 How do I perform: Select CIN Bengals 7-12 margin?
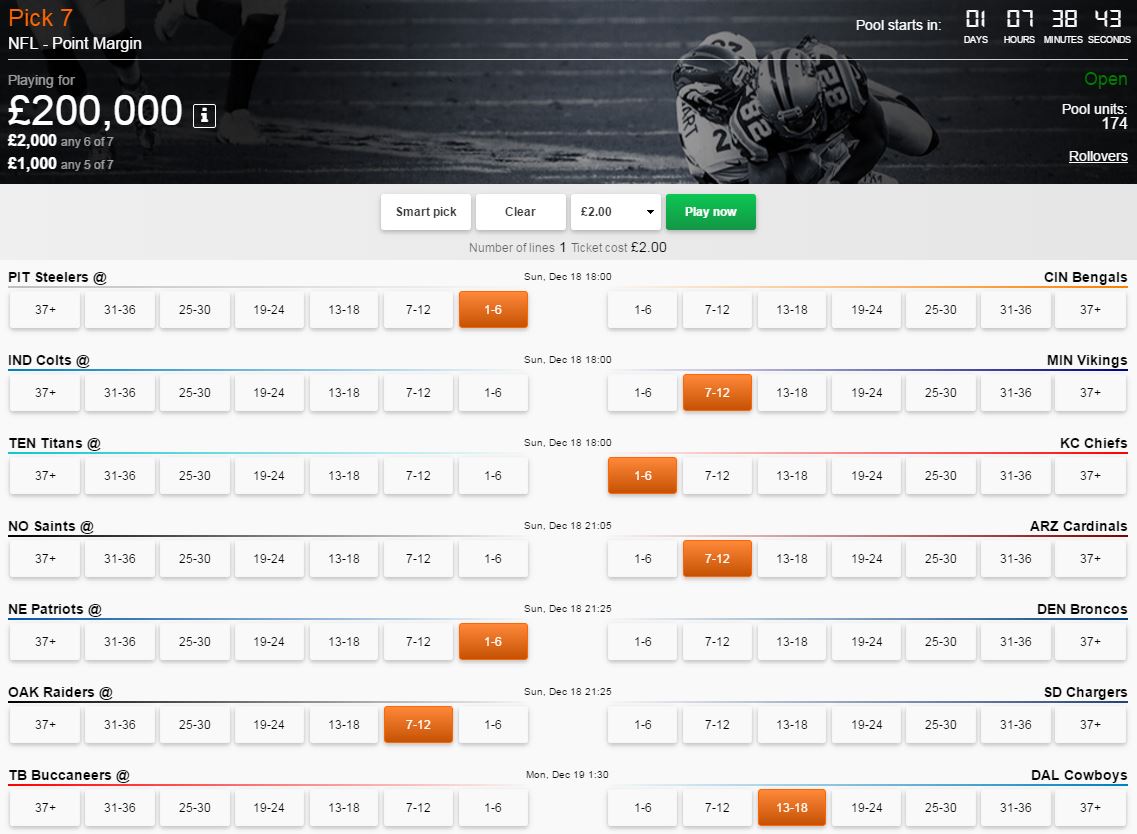(717, 310)
